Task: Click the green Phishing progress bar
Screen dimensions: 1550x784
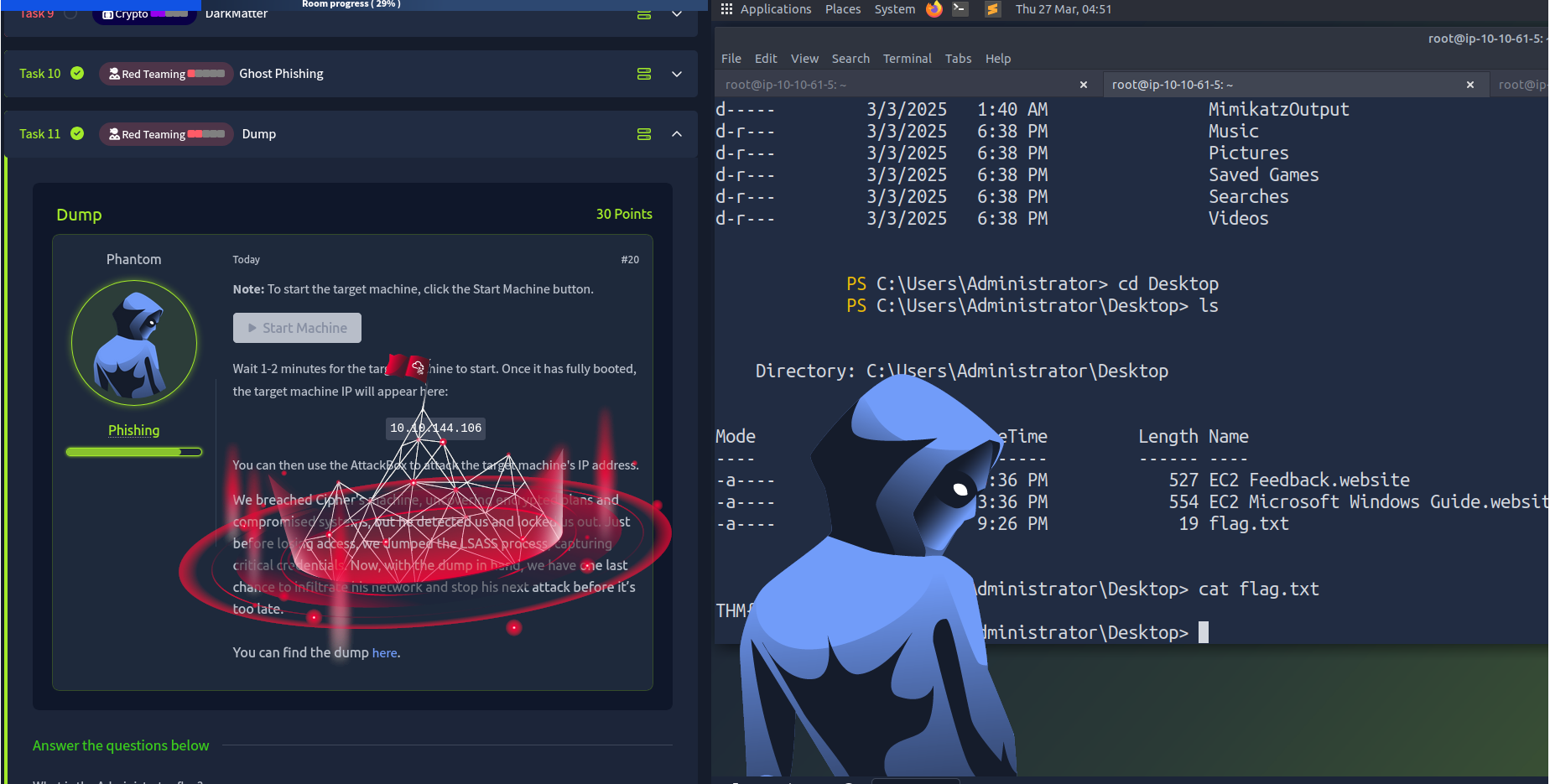Action: point(134,452)
